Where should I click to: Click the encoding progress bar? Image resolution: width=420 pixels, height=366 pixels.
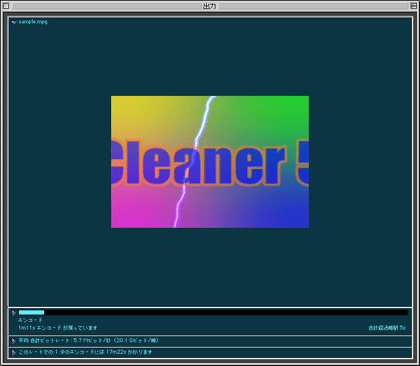coord(213,312)
